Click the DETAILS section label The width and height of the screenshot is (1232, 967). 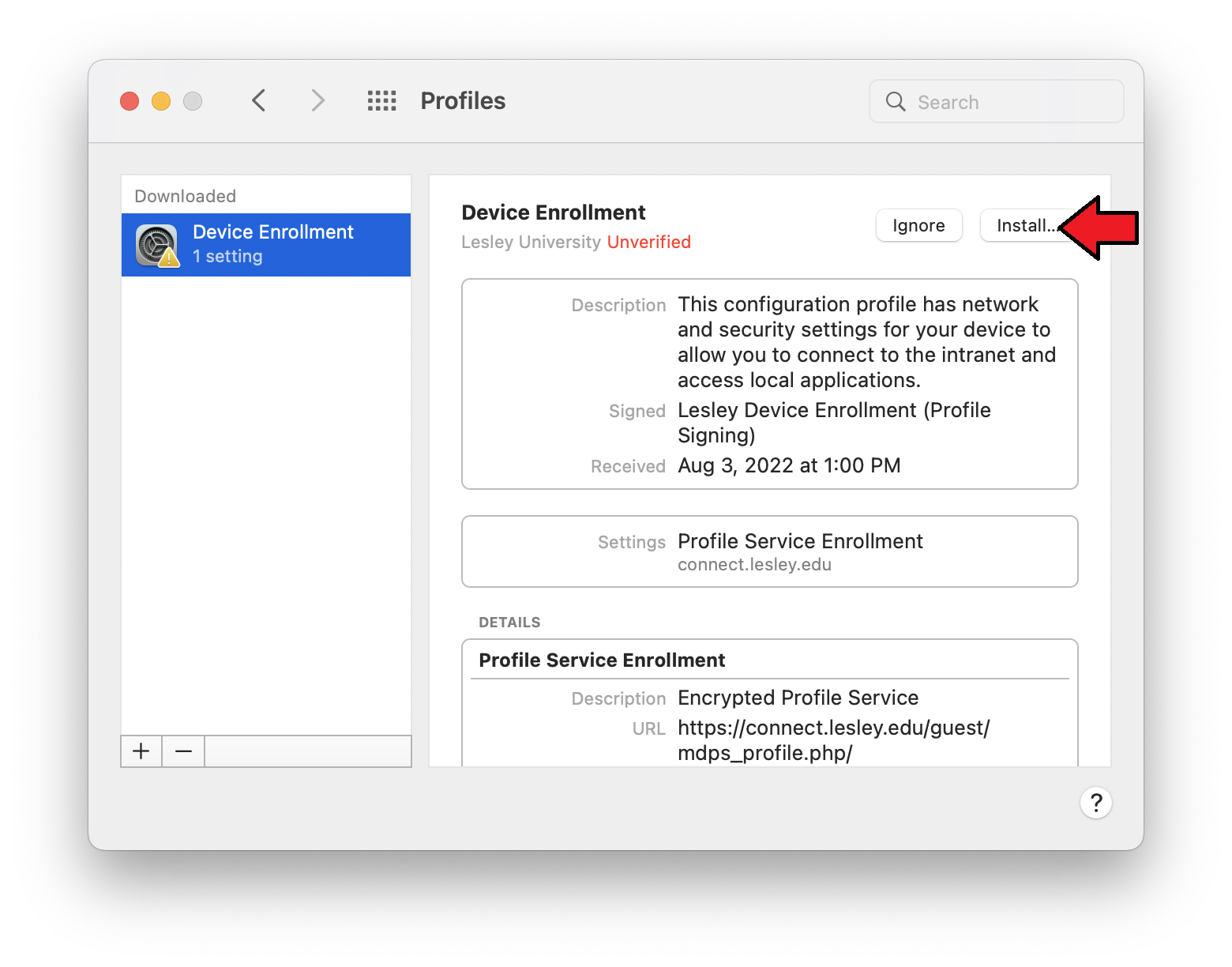(x=509, y=623)
